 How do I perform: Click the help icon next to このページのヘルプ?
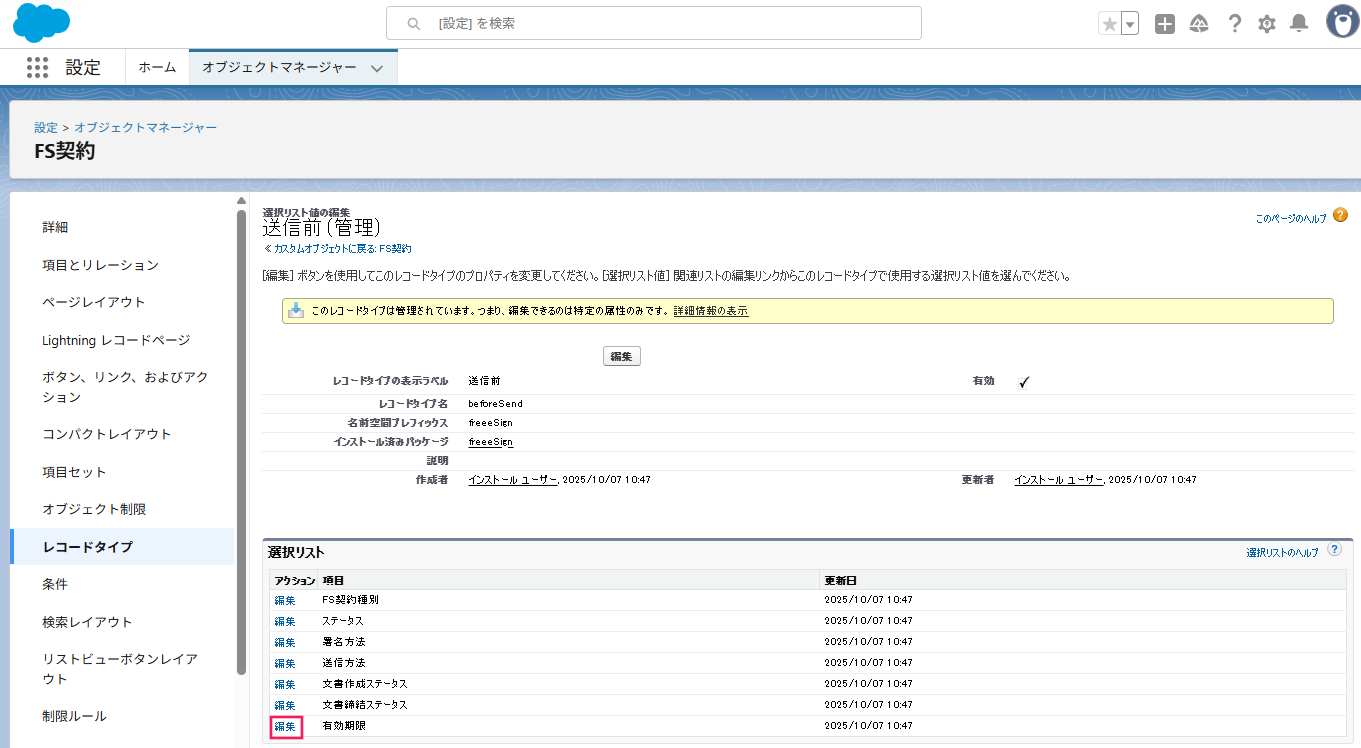tap(1341, 215)
